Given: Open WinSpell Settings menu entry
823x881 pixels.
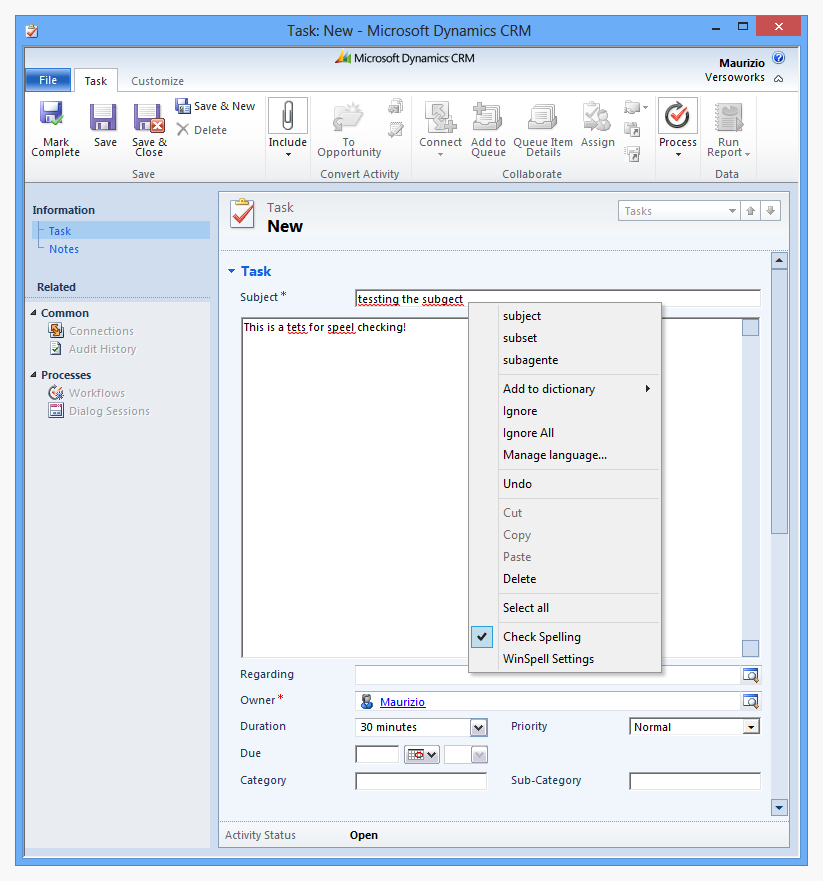Looking at the screenshot, I should tap(564, 659).
